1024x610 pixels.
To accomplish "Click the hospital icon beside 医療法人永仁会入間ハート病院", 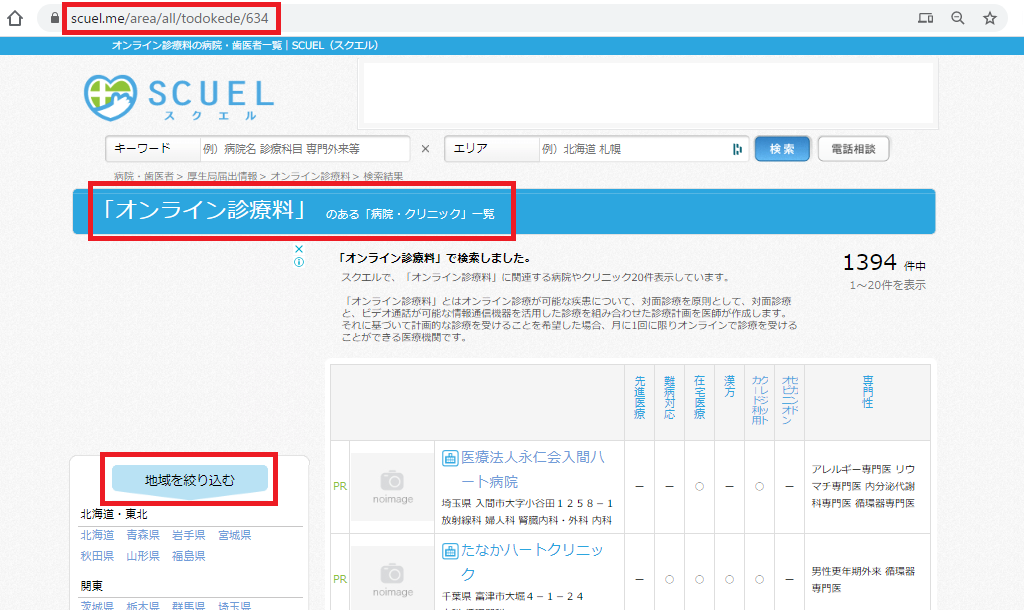I will coord(449,458).
